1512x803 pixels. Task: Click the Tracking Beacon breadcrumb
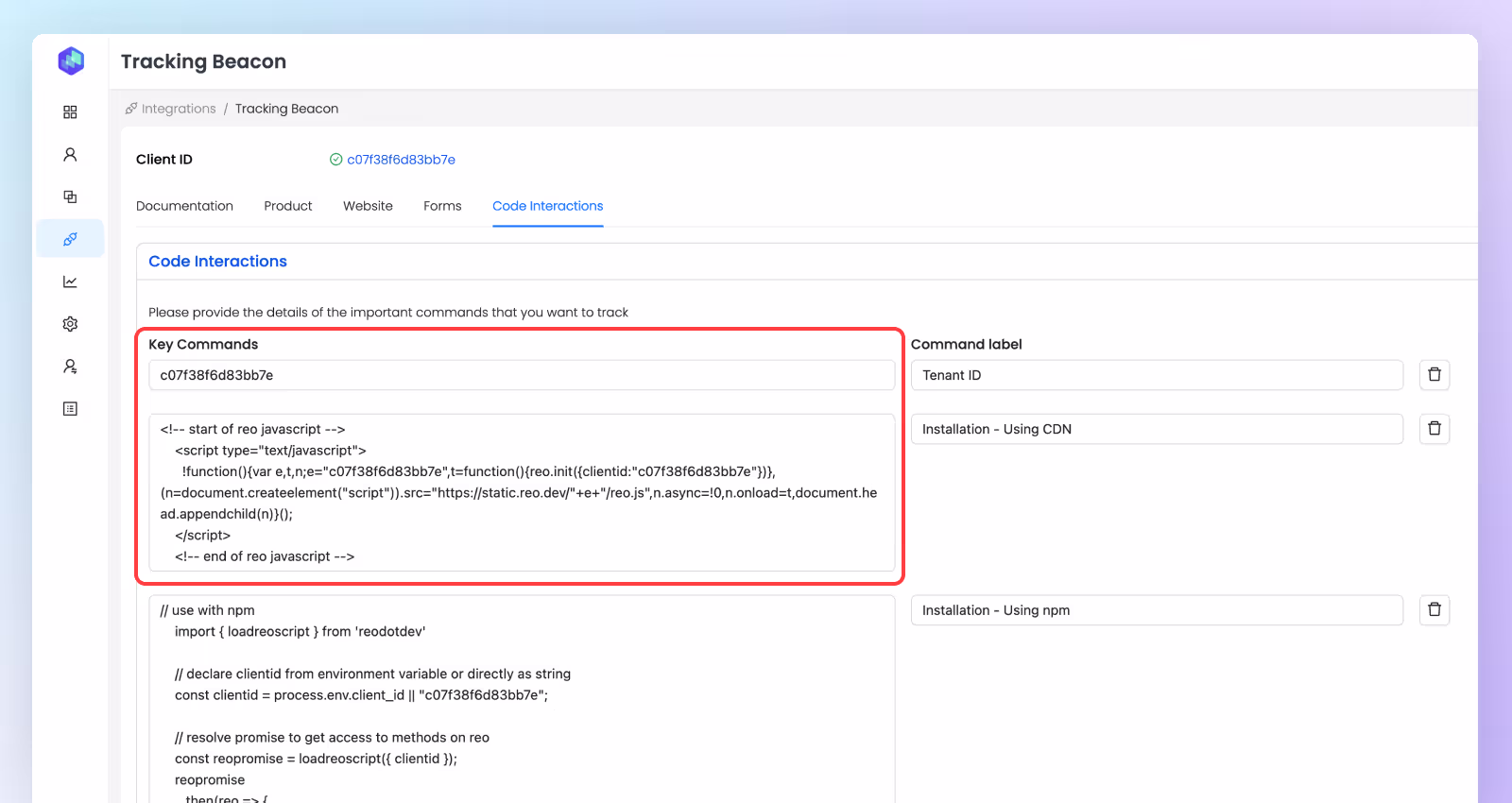(286, 109)
